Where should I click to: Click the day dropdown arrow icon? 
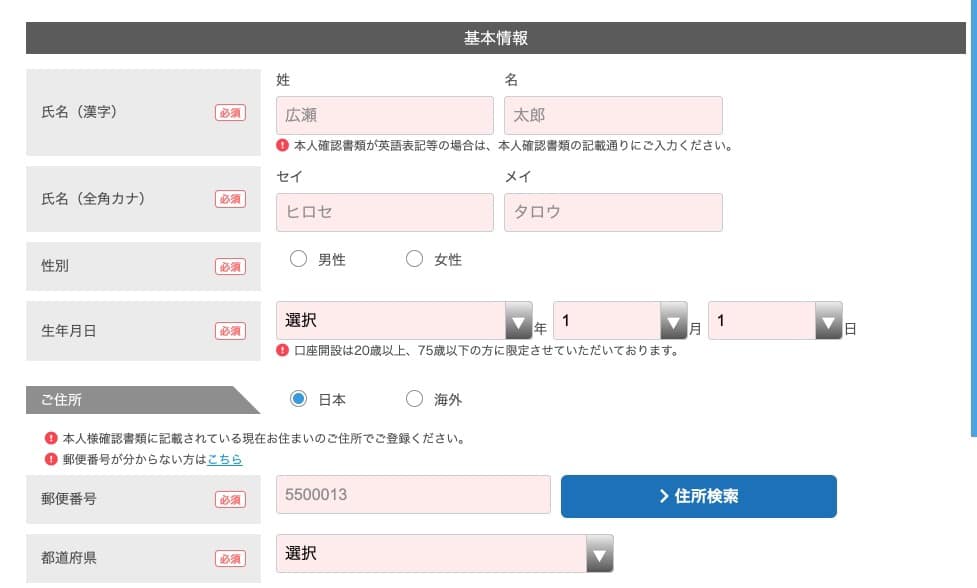pos(829,321)
